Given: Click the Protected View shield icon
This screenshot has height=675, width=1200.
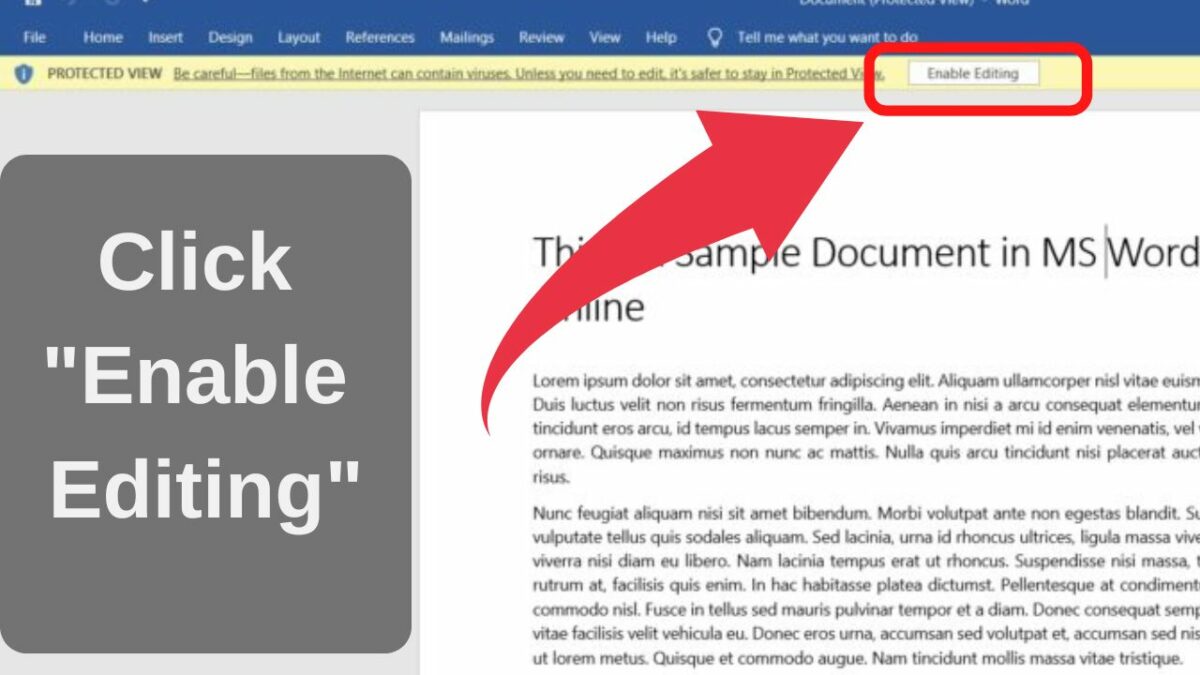Looking at the screenshot, I should (x=25, y=74).
